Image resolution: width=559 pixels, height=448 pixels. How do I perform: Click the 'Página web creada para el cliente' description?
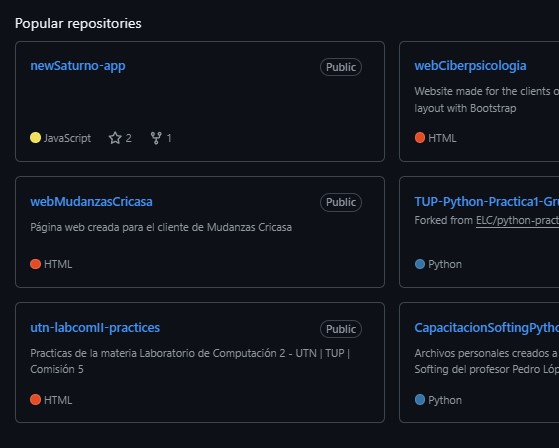[x=161, y=227]
